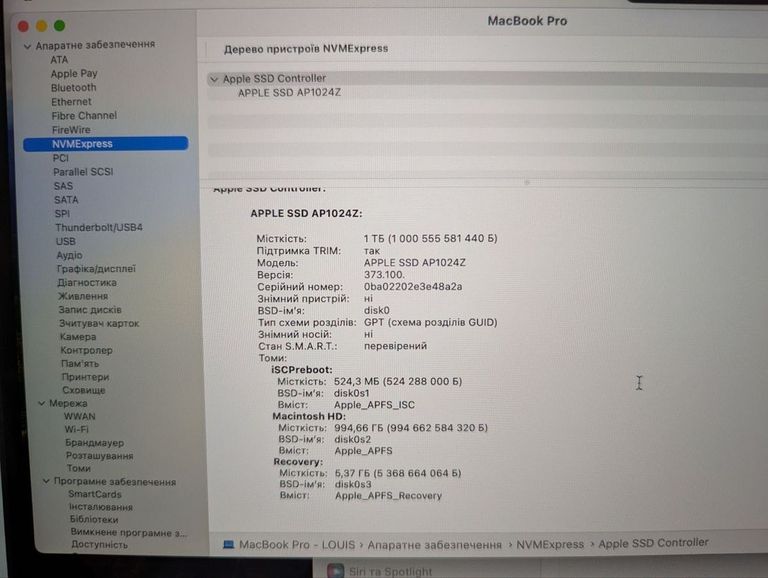Open Контролер entry

[x=86, y=350]
